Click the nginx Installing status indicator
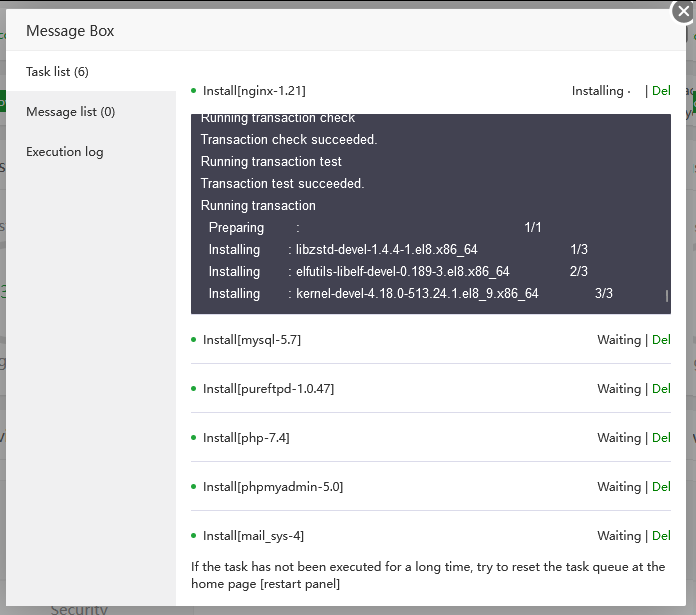Image resolution: width=696 pixels, height=615 pixels. point(600,91)
